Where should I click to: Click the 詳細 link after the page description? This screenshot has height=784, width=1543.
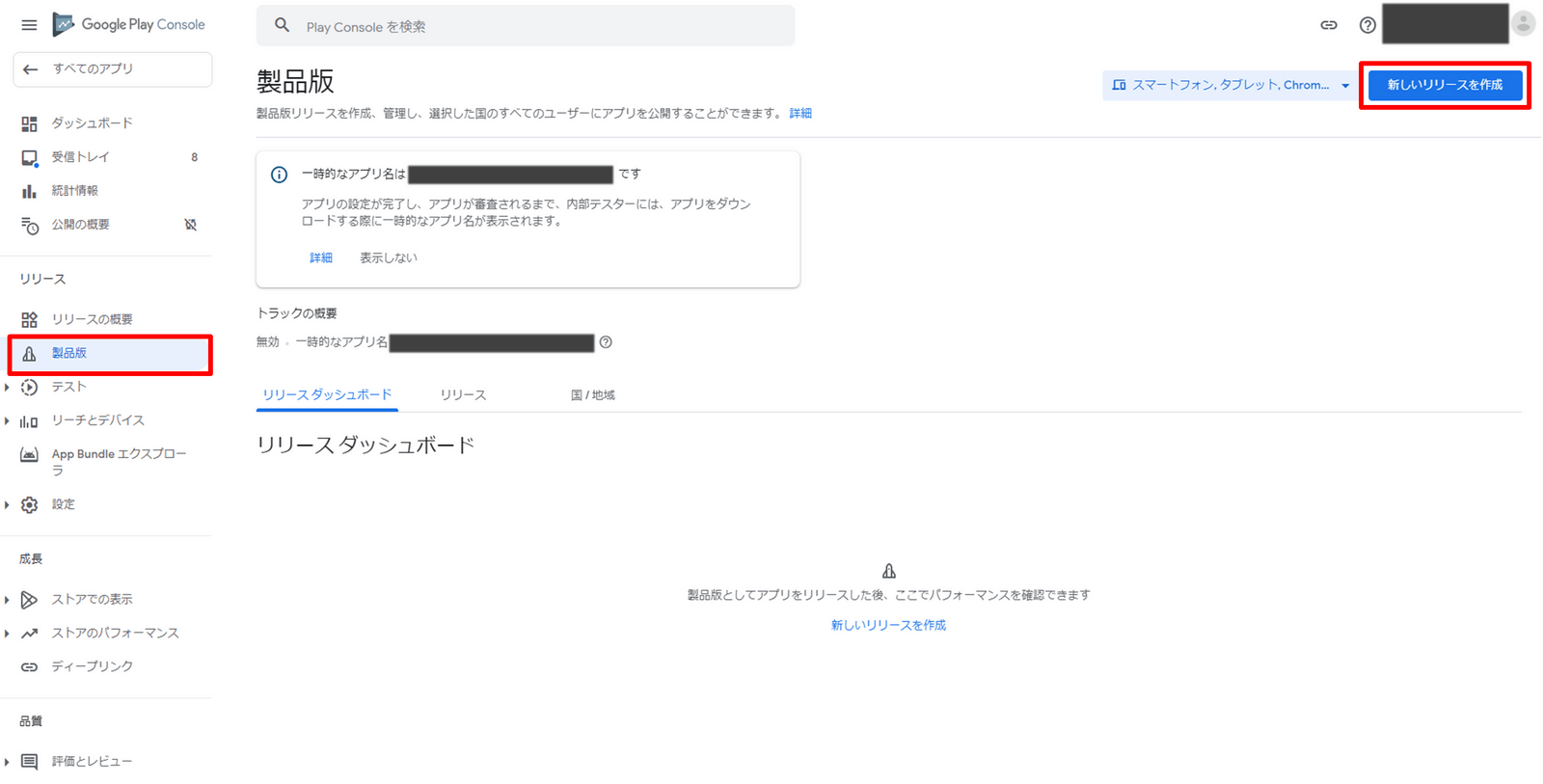coord(800,114)
